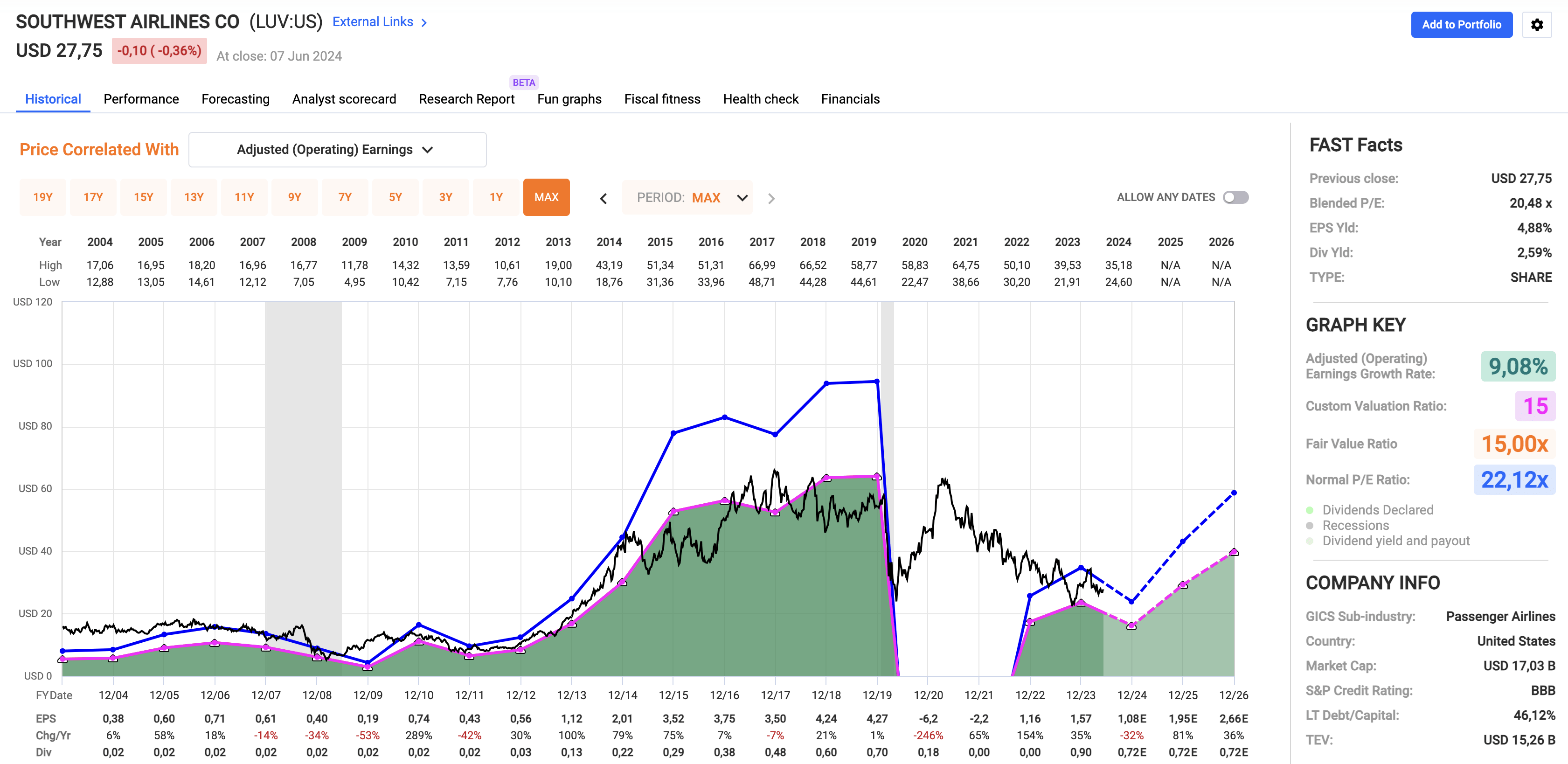This screenshot has height=764, width=1568.
Task: Click the Recessions legend dot
Action: click(x=1309, y=525)
